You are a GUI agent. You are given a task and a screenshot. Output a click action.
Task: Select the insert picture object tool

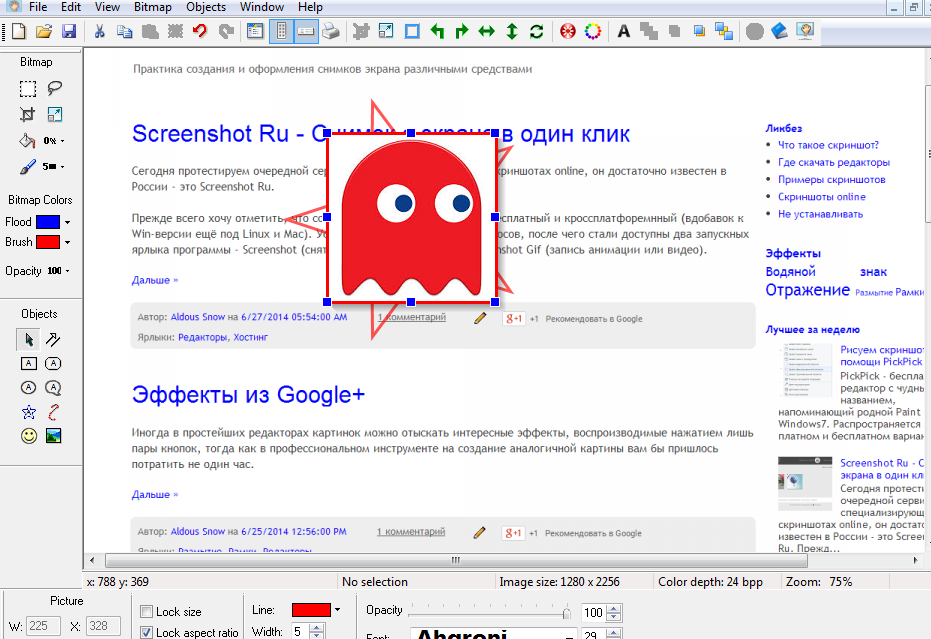pos(53,436)
